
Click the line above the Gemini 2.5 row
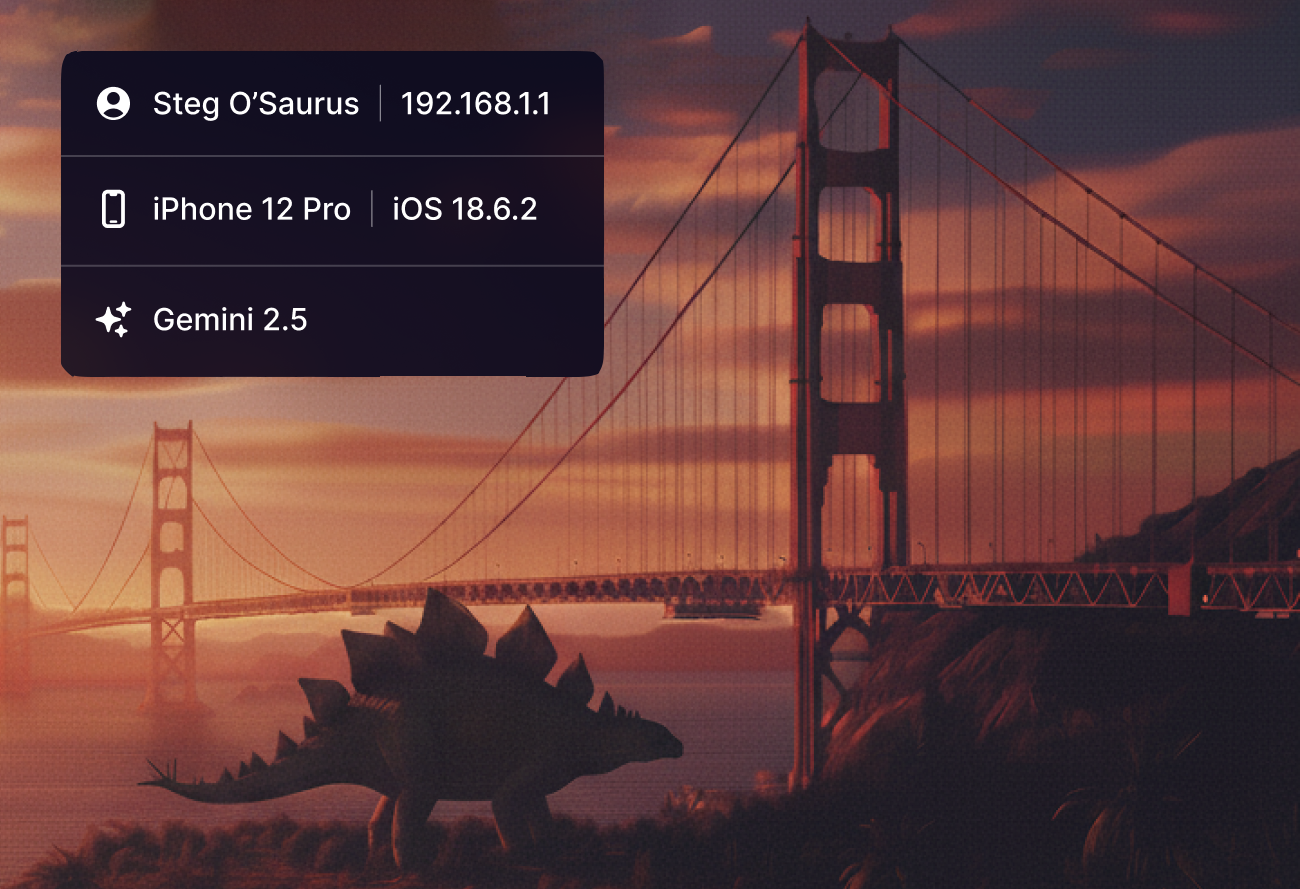coord(332,266)
